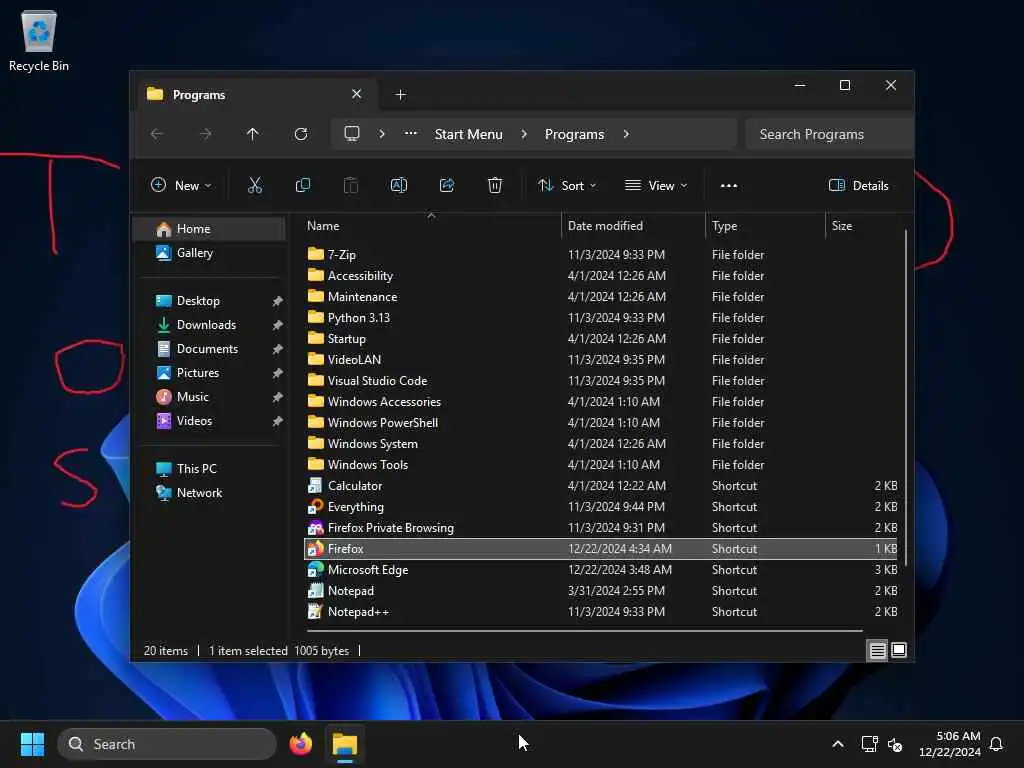Viewport: 1024px width, 768px height.
Task: Add a new File Explorer tab
Action: click(x=400, y=95)
